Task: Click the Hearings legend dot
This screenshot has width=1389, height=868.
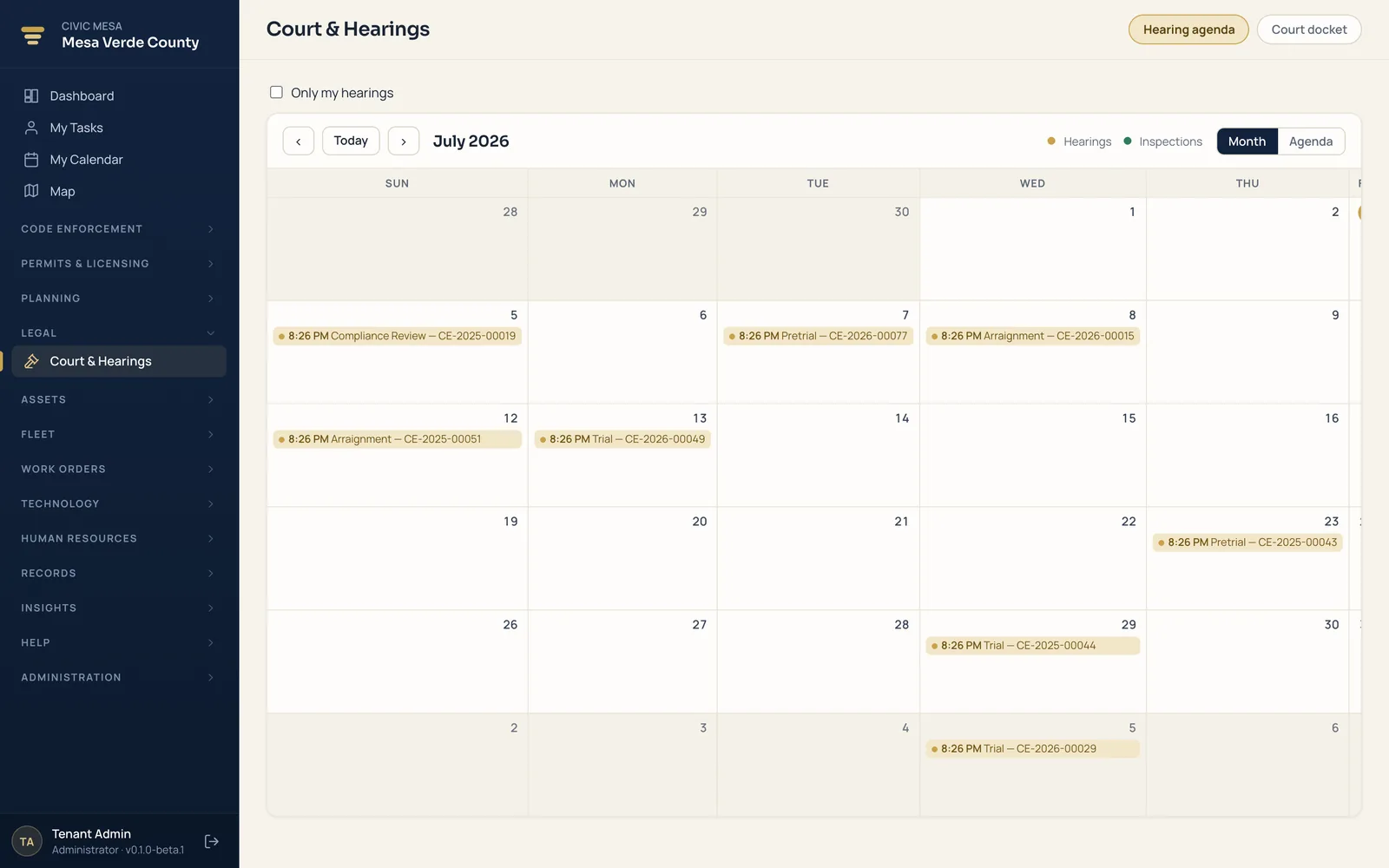Action: pos(1051,141)
